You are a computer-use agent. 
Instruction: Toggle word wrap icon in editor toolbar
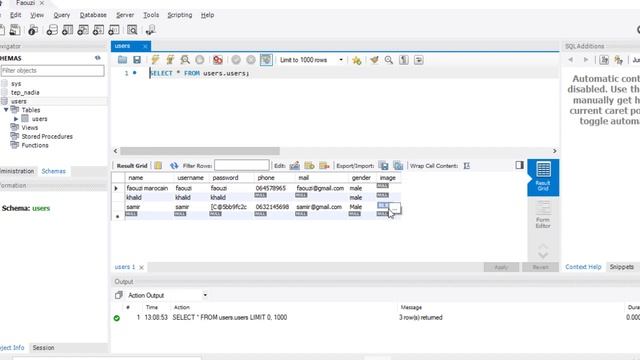pyautogui.click(x=418, y=60)
